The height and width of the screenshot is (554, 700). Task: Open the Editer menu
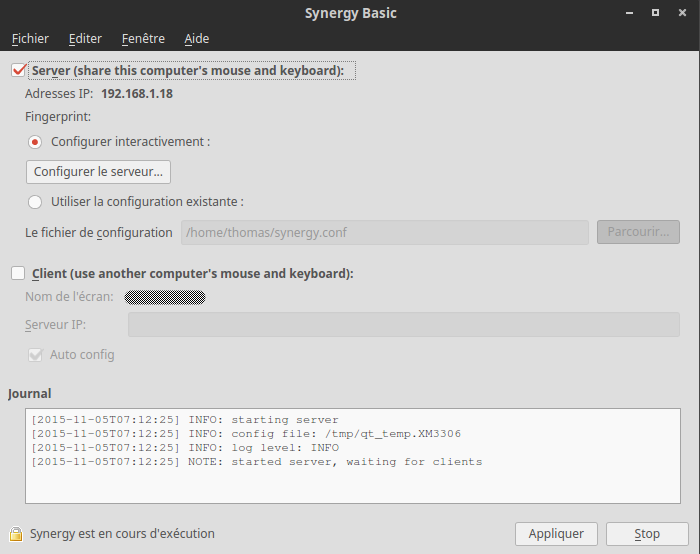(85, 39)
